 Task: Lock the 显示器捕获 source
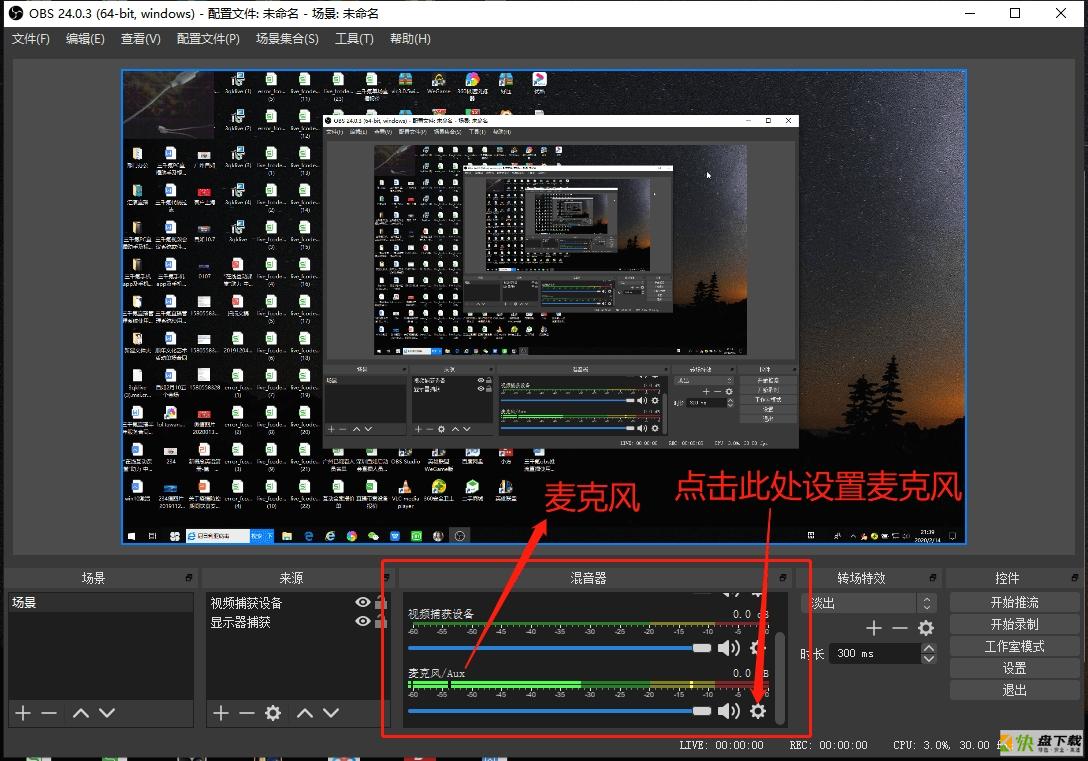[381, 622]
